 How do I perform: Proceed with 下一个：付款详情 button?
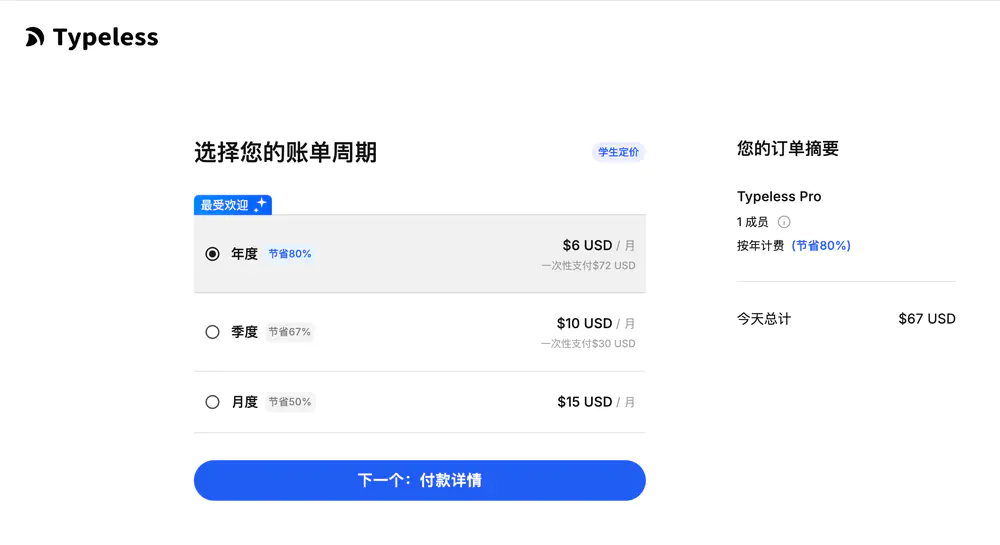coord(420,480)
